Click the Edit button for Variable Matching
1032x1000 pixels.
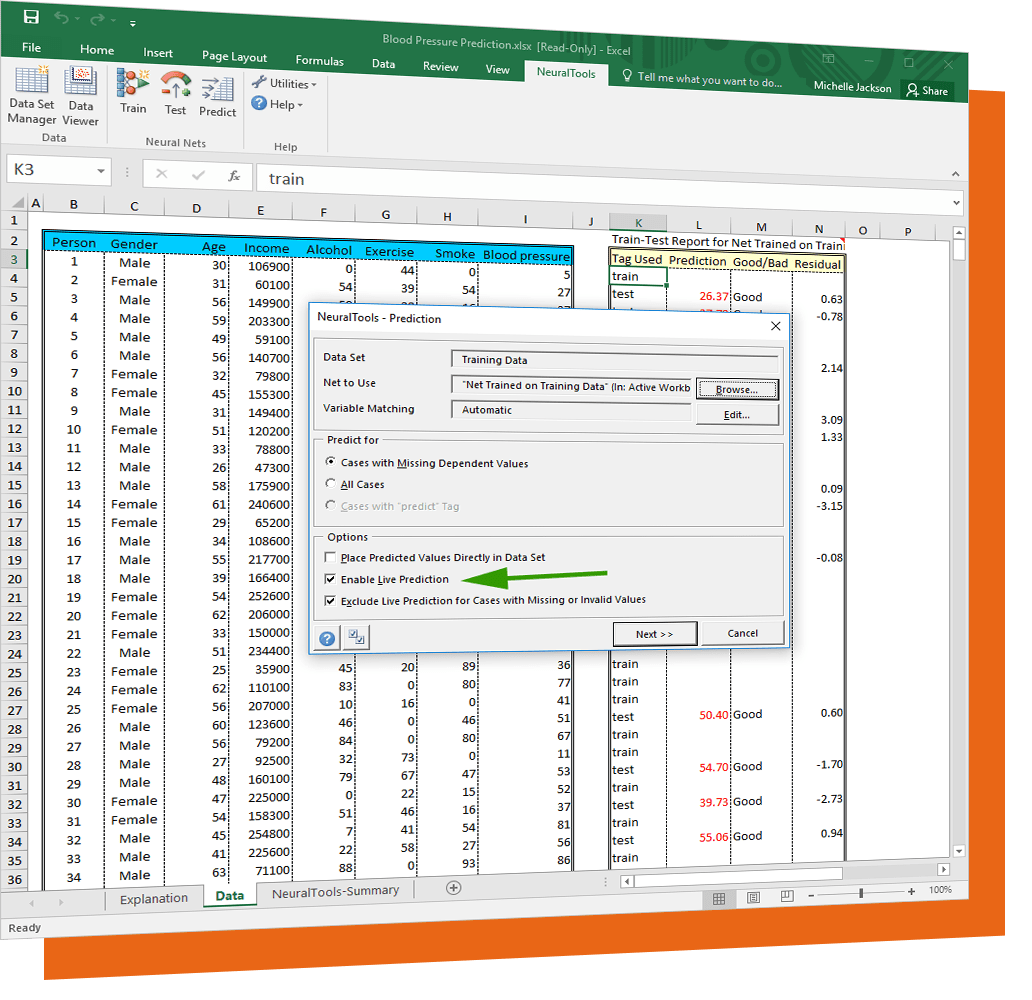[x=737, y=415]
